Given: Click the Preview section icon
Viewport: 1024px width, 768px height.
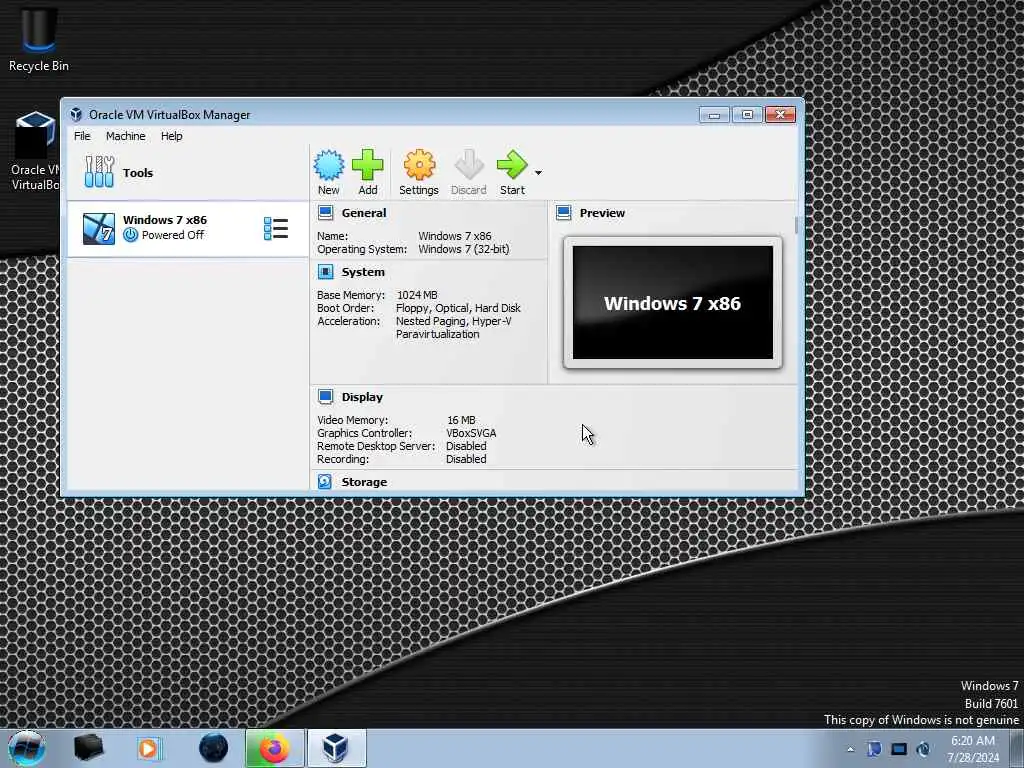Looking at the screenshot, I should coord(564,213).
